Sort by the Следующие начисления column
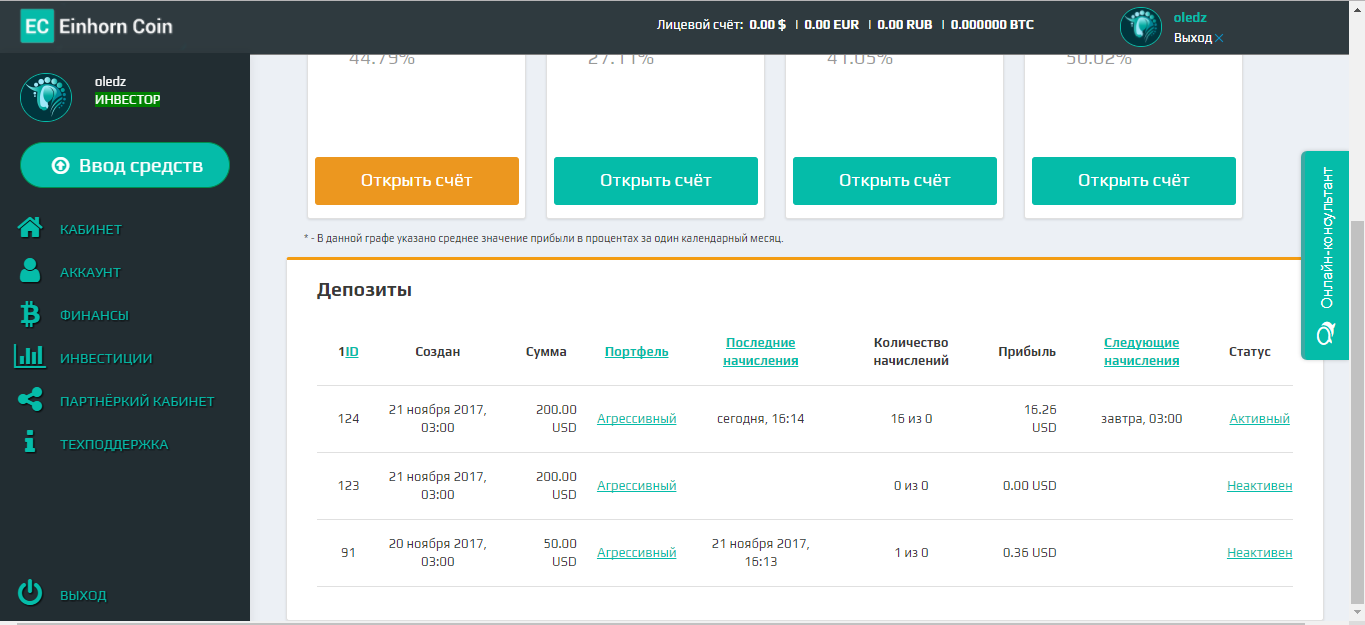This screenshot has width=1365, height=625. click(1141, 352)
